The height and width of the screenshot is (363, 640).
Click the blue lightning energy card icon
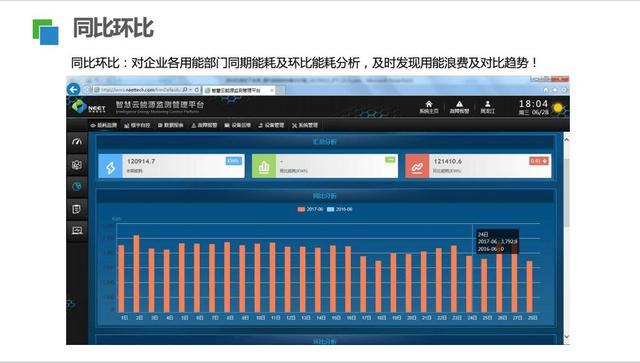click(x=110, y=166)
